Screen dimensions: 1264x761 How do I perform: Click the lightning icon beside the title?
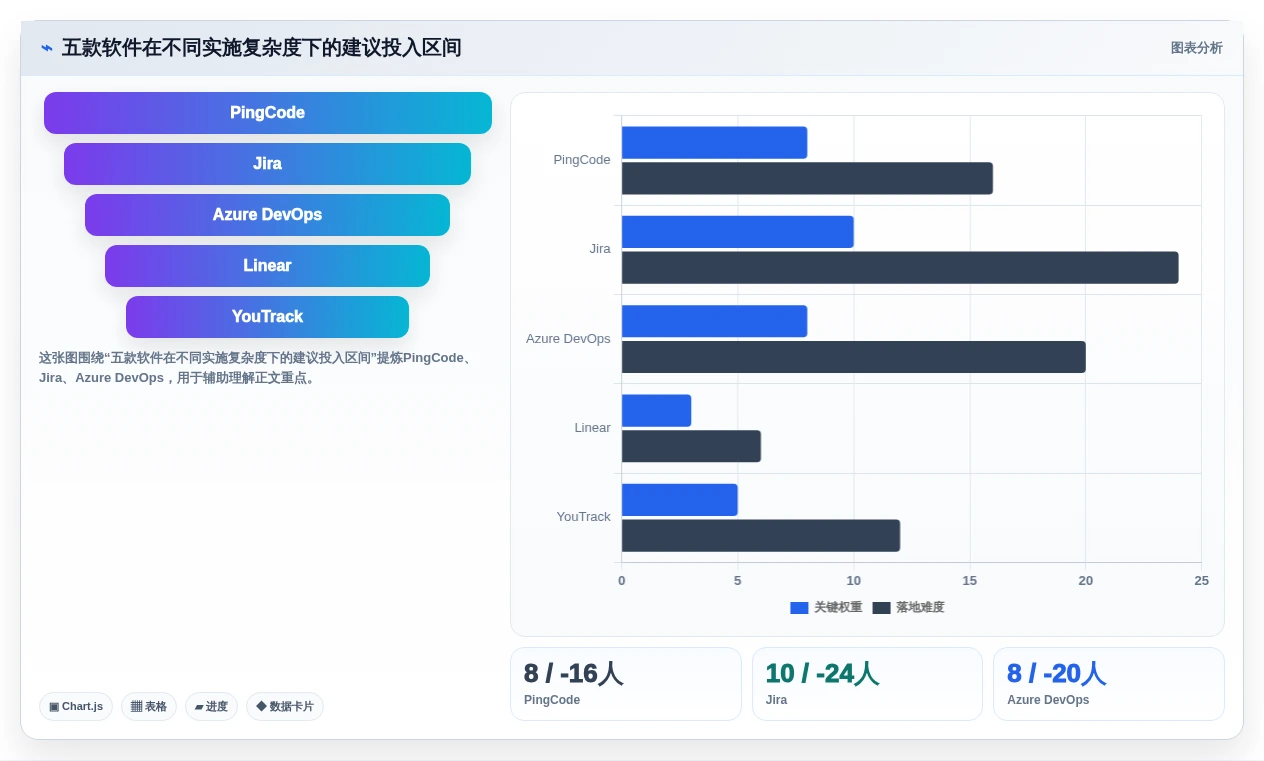[46, 48]
